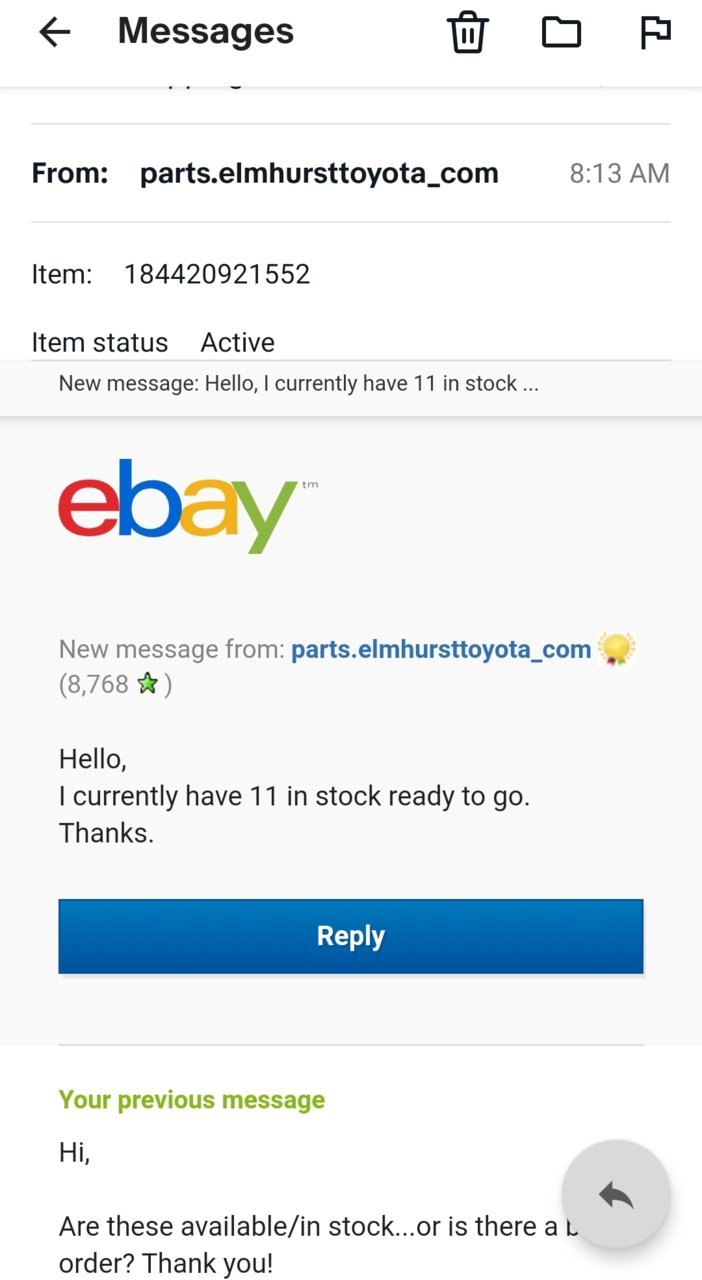Tap the back arrow icon

(x=55, y=32)
